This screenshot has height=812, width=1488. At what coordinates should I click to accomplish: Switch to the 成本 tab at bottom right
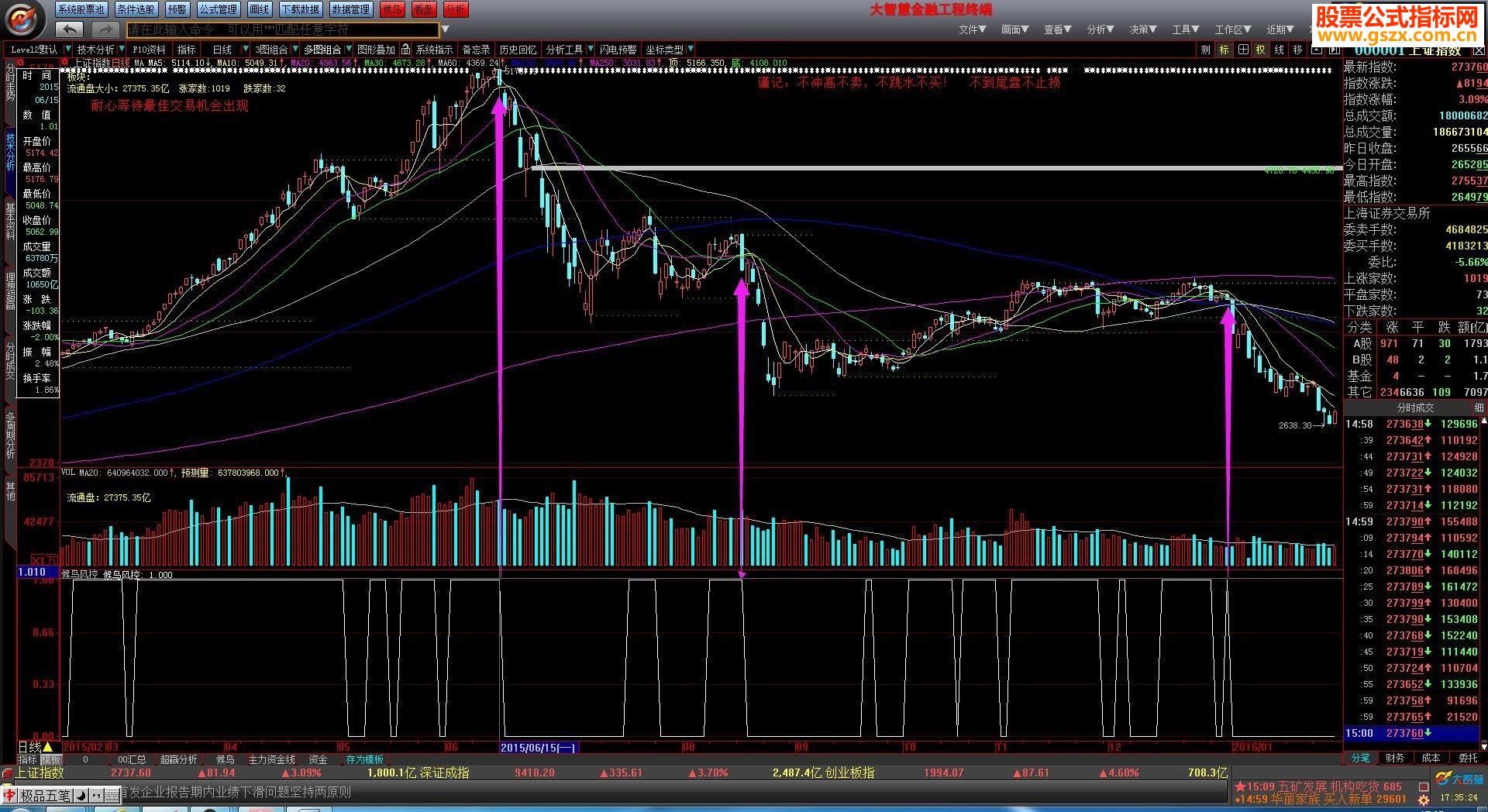pyautogui.click(x=1431, y=758)
